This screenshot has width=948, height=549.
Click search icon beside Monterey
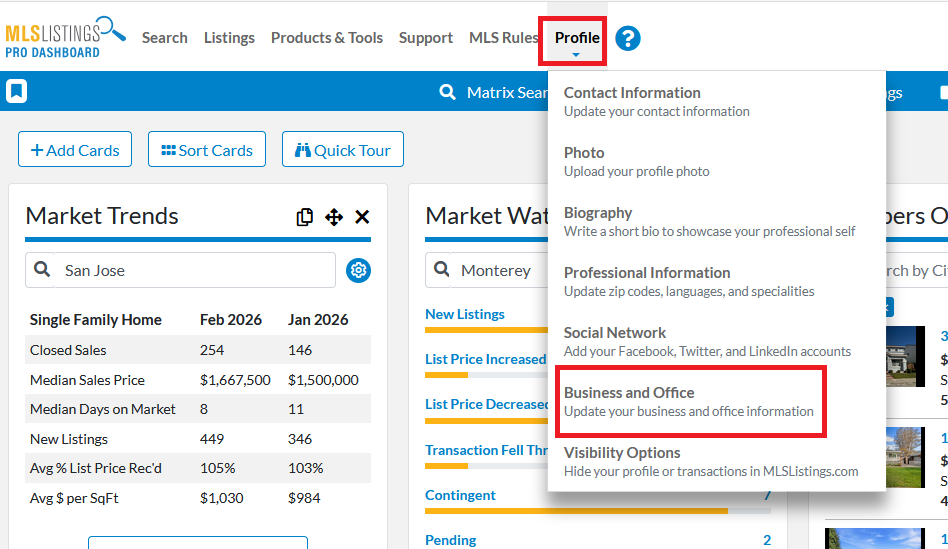[442, 270]
